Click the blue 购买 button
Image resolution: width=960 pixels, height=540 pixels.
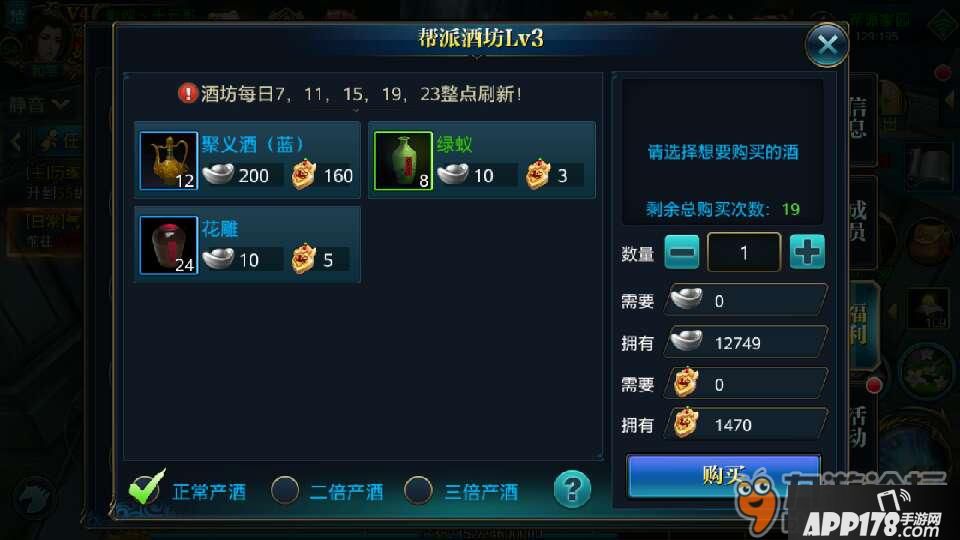(x=722, y=475)
